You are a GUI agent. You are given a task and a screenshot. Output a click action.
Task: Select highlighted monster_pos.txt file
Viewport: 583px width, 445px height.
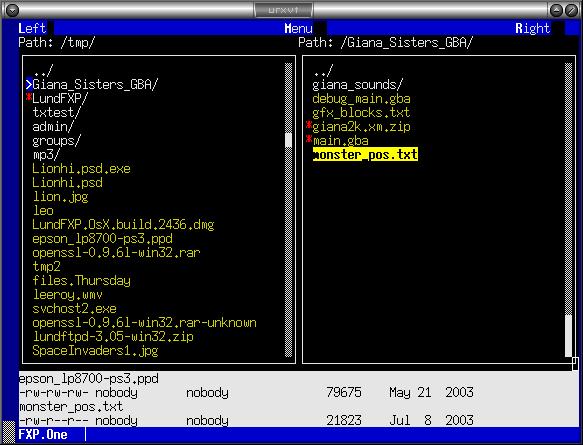click(x=365, y=154)
